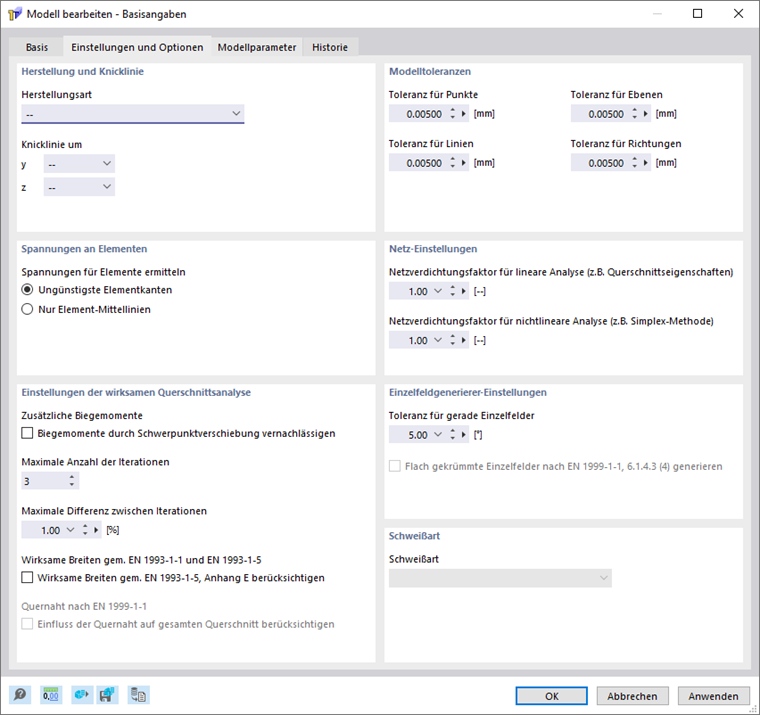Click the Maximale Anzahl der Iterationen field

pos(44,481)
